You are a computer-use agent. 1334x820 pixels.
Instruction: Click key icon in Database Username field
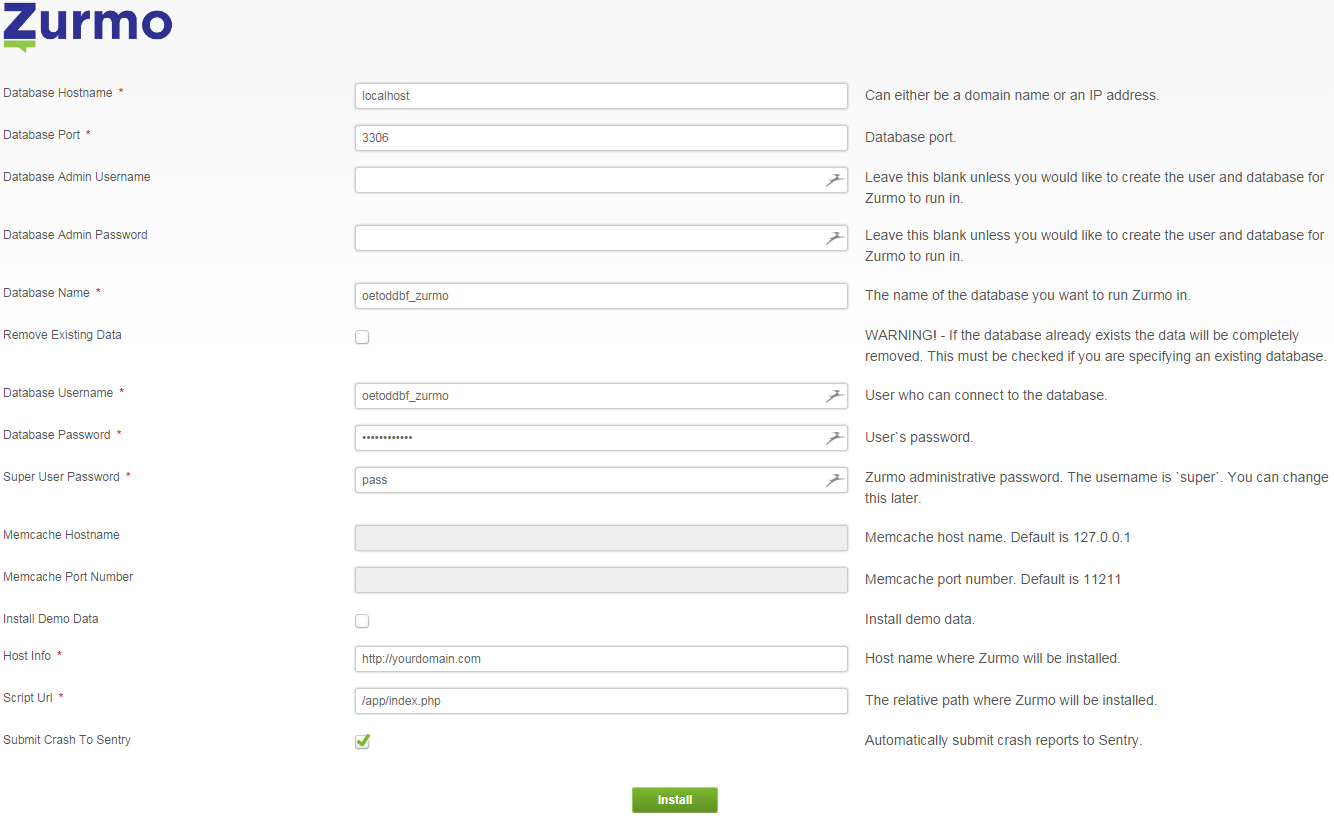click(834, 396)
